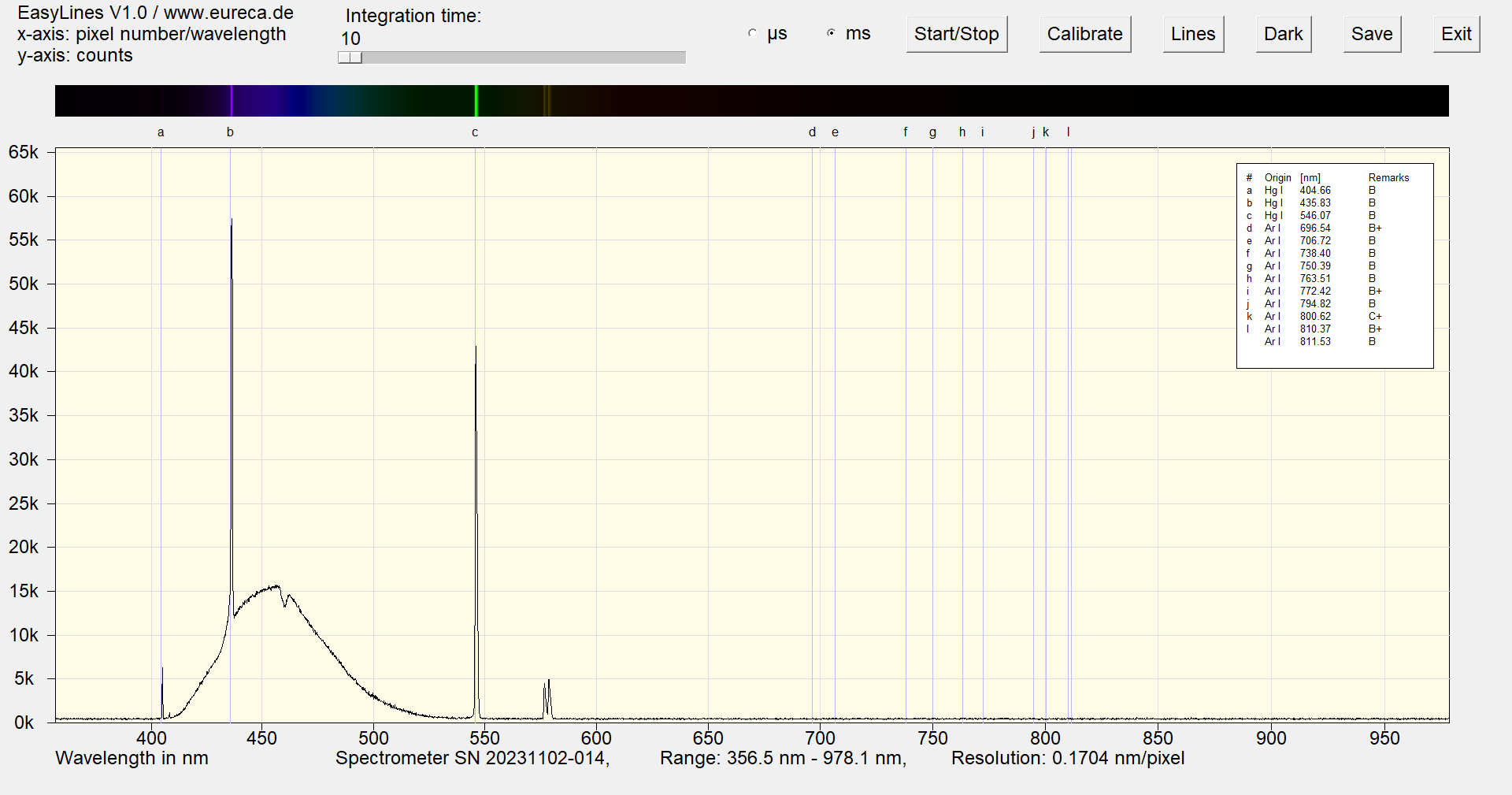1512x795 pixels.
Task: Click line marker label d
Action: tap(812, 132)
